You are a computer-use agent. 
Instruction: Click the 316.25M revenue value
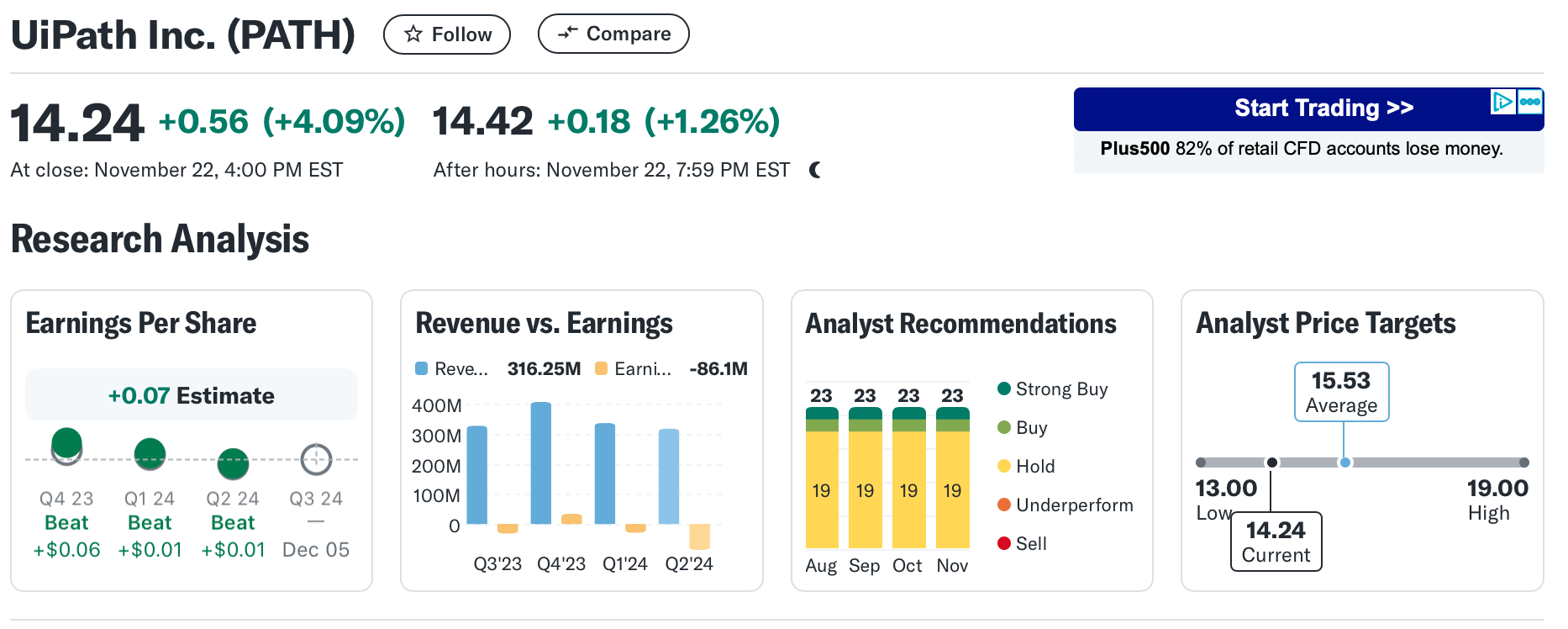(x=545, y=368)
